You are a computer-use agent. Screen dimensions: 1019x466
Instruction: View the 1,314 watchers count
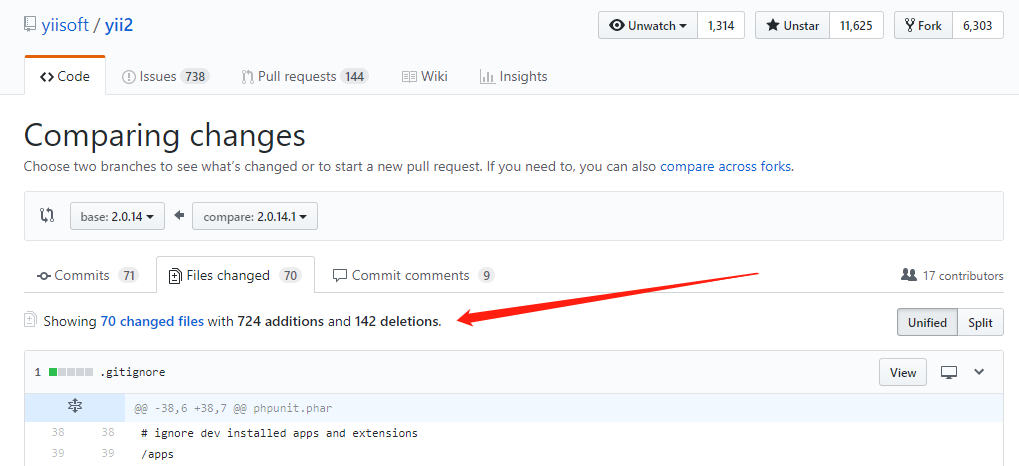[x=721, y=26]
